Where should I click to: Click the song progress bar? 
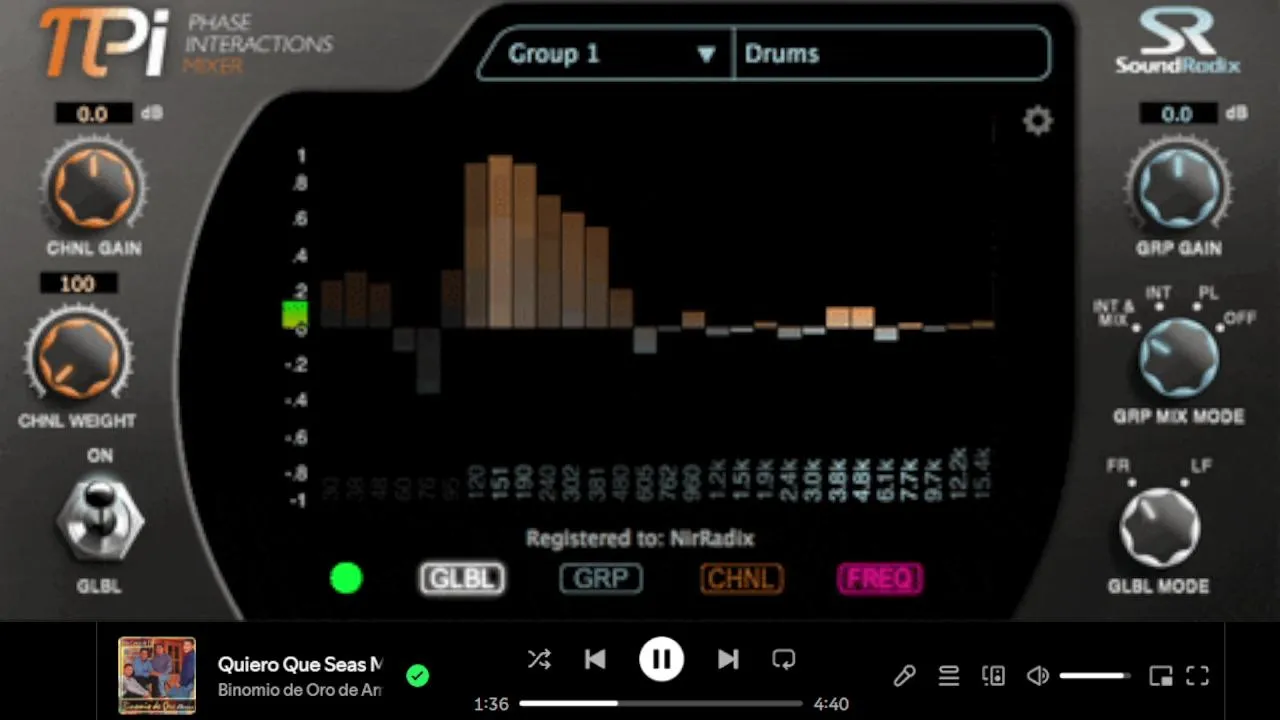(x=661, y=703)
